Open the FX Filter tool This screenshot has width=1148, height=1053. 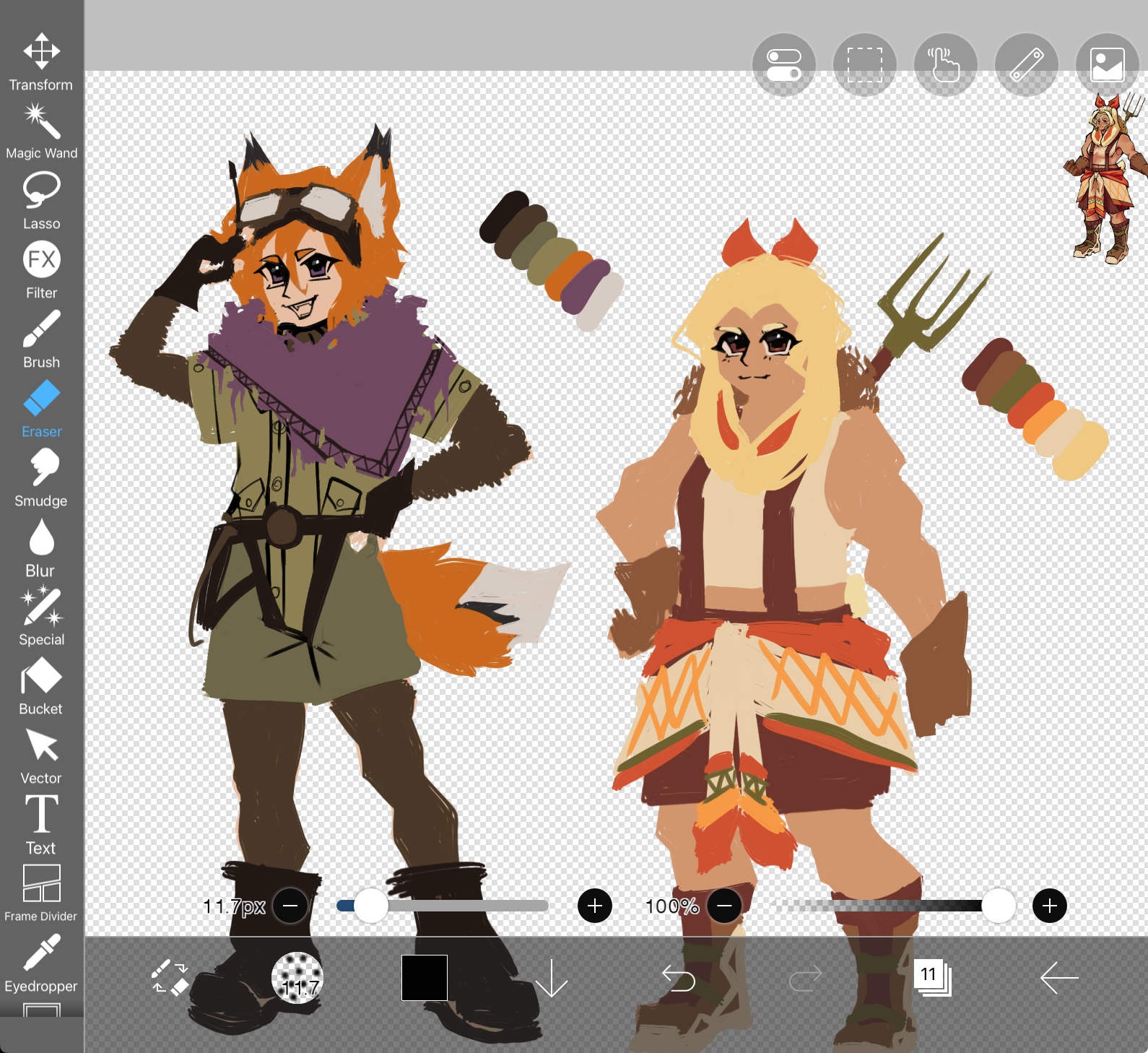coord(41,269)
